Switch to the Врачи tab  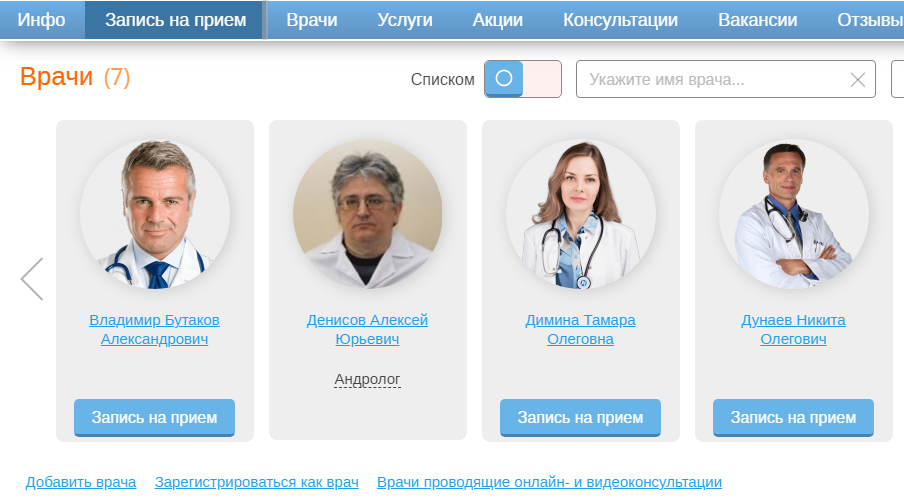coord(312,20)
